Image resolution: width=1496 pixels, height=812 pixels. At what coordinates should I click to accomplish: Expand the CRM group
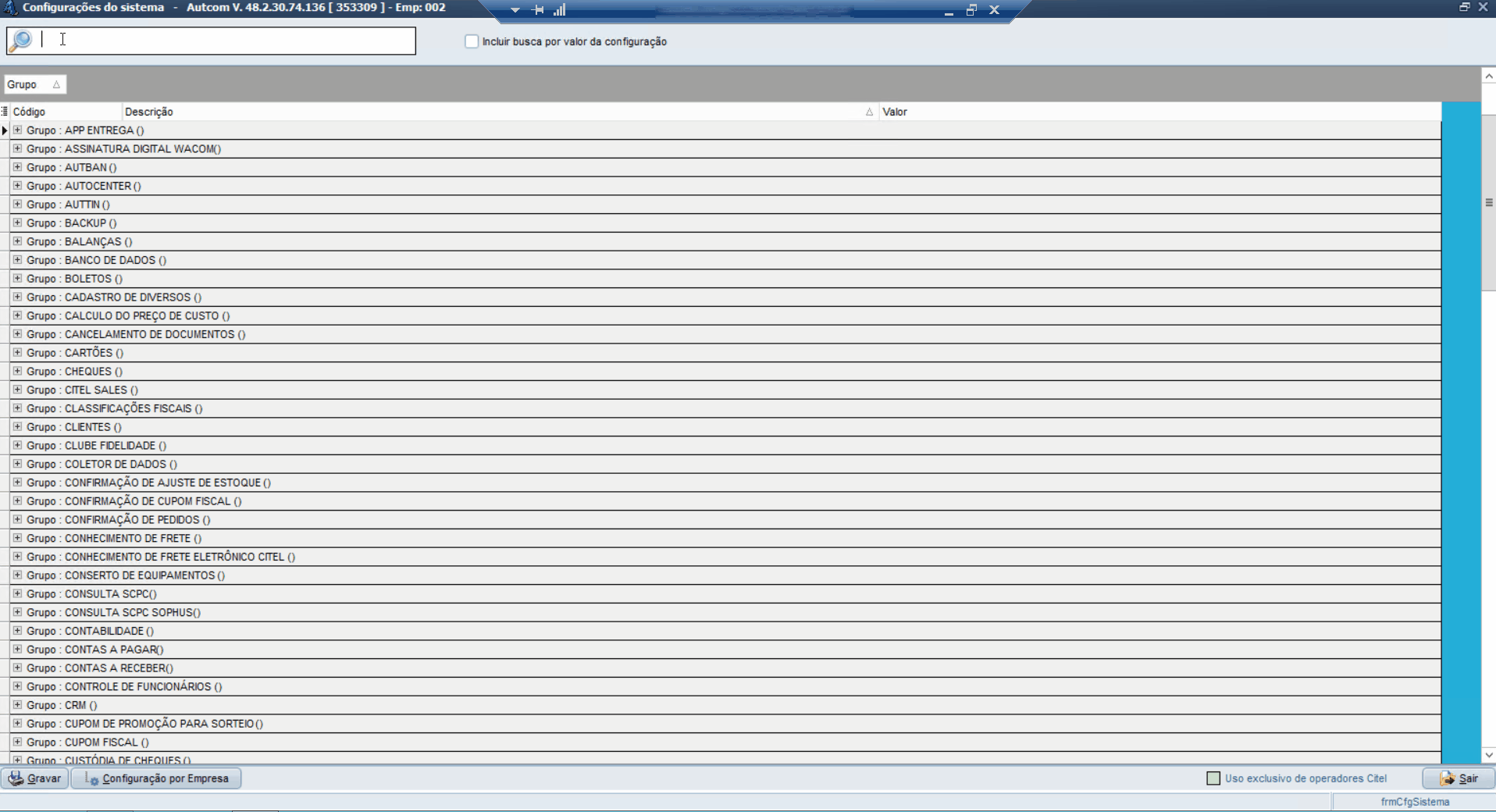click(x=17, y=705)
